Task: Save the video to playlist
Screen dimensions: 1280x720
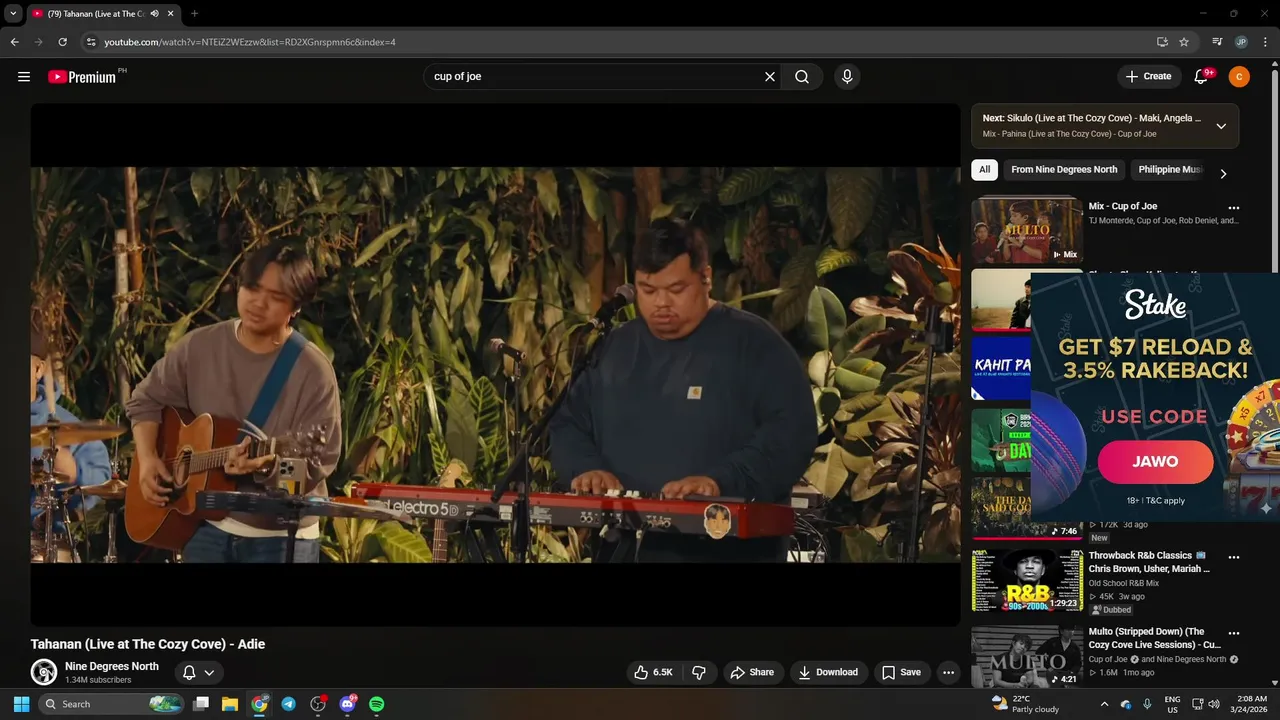Action: 900,672
